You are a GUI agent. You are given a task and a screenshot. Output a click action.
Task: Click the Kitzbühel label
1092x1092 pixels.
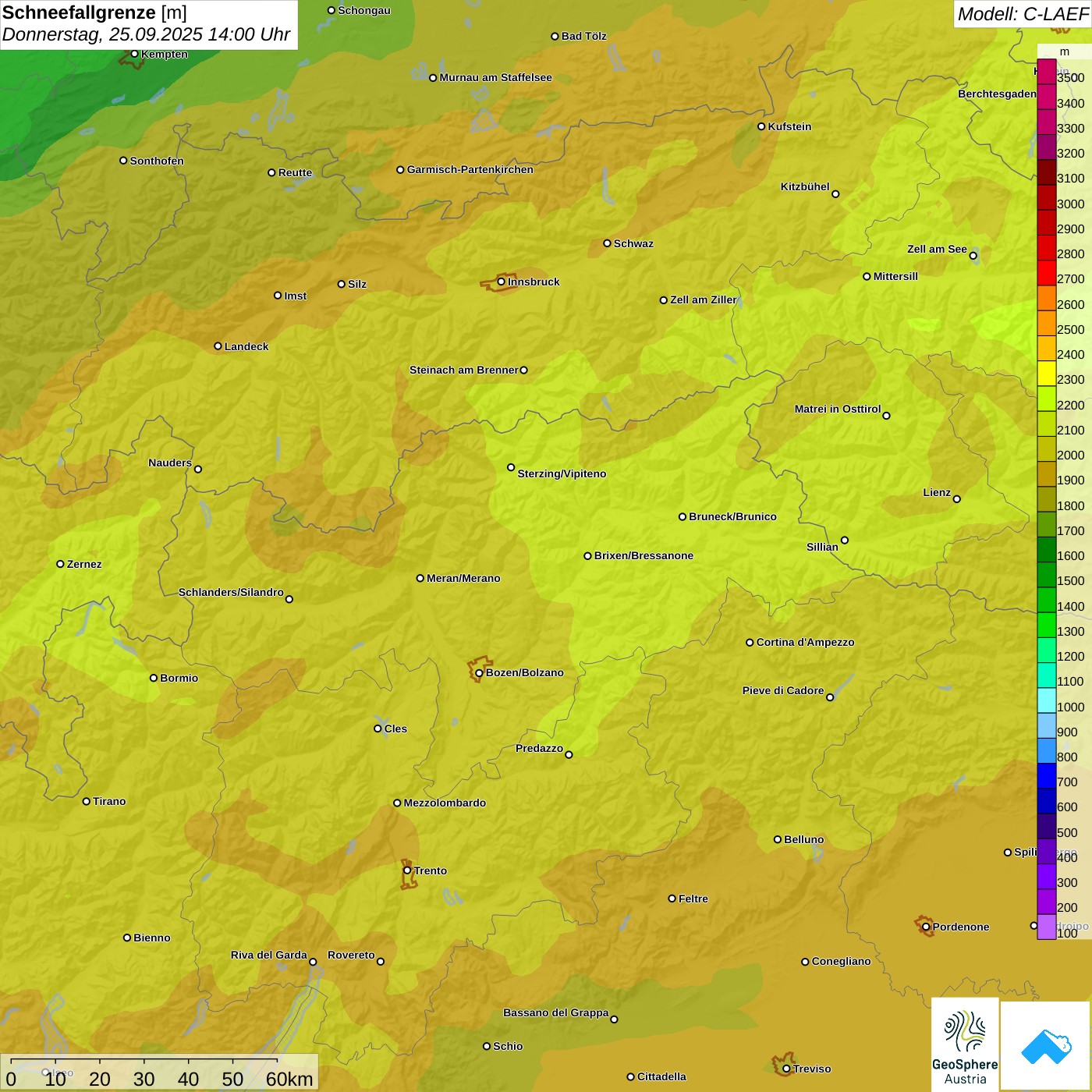click(805, 186)
